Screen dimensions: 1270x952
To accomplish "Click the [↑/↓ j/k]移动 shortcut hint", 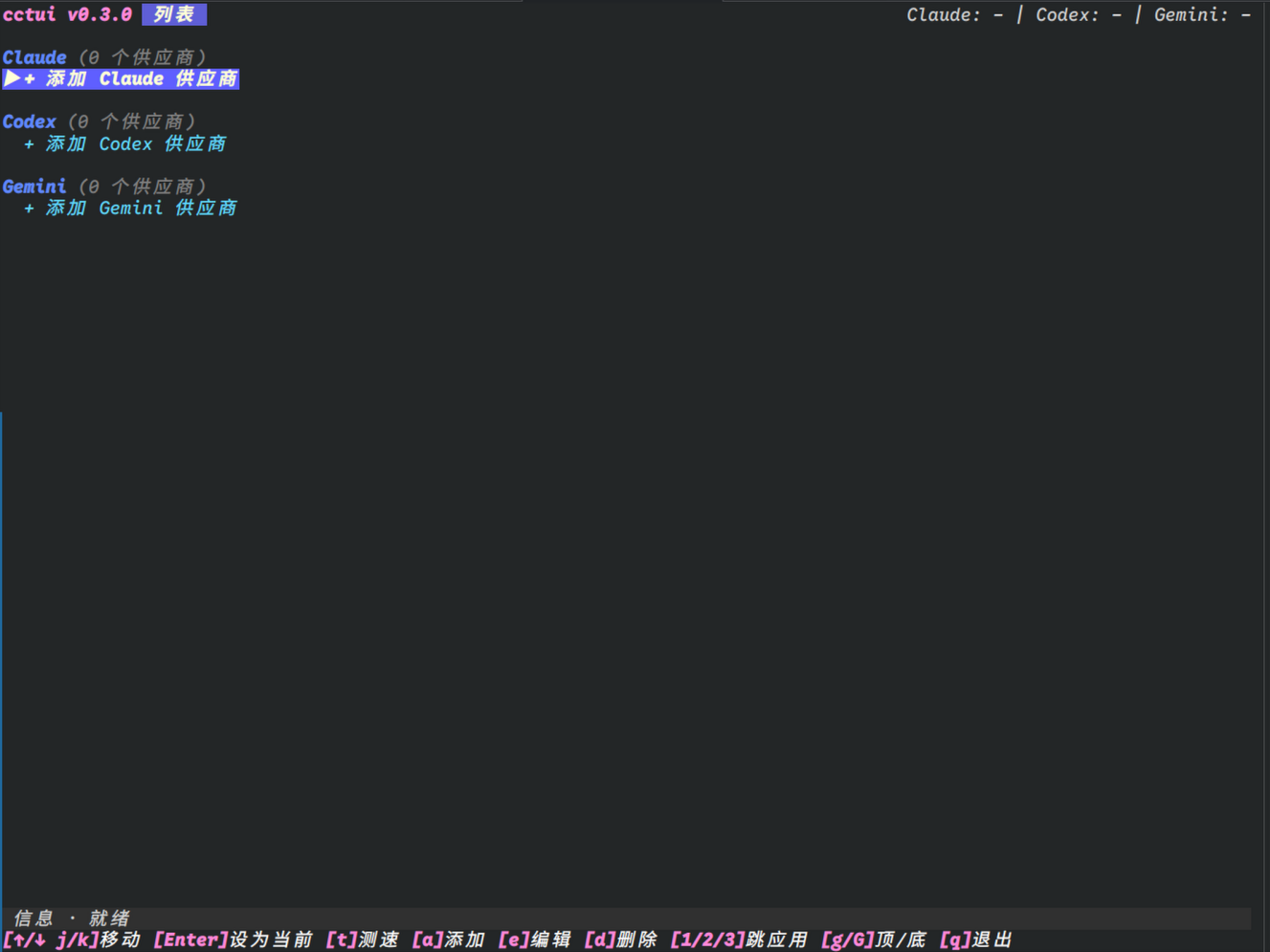I will coord(72,941).
